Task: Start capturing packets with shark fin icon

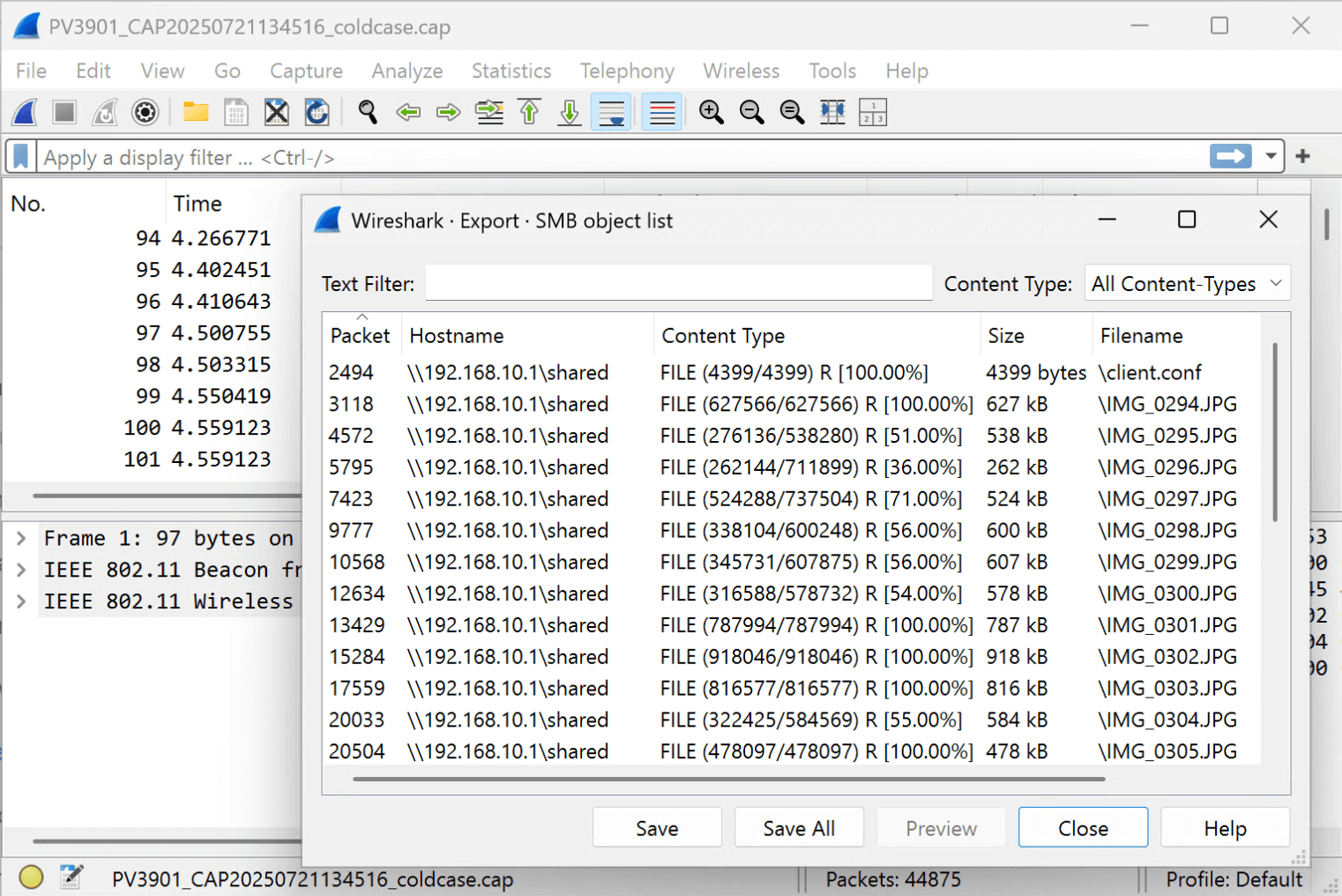Action: [x=26, y=112]
